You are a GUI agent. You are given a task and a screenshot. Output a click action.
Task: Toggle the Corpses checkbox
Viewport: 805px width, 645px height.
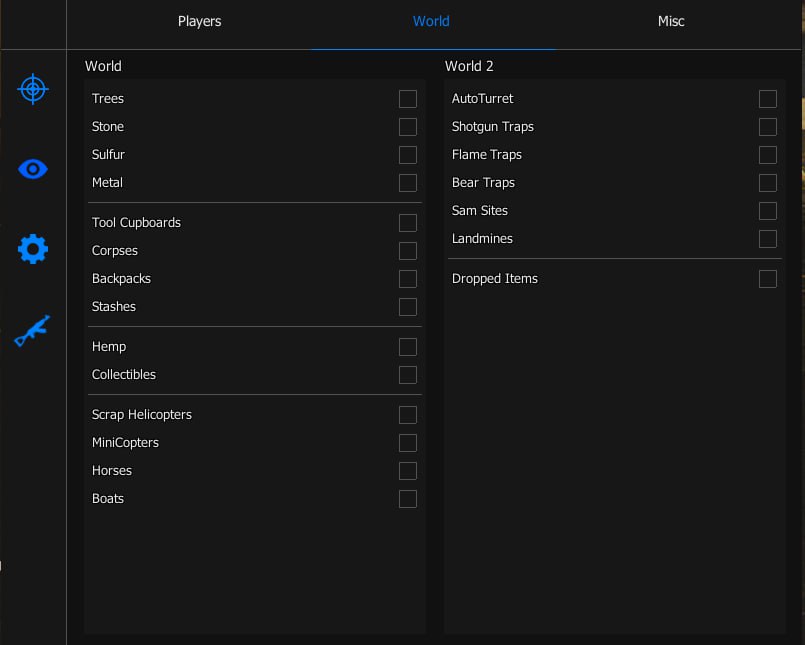pyautogui.click(x=408, y=251)
